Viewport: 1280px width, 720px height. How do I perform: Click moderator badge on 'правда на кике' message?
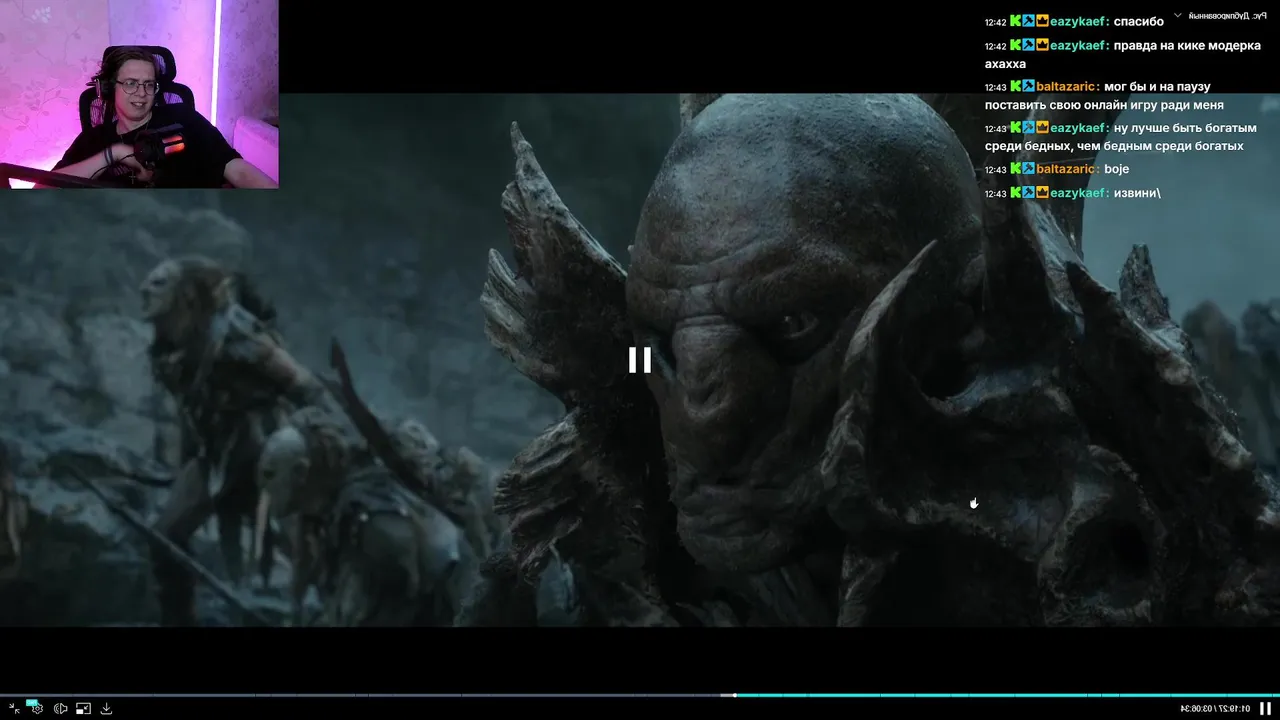coord(1029,46)
